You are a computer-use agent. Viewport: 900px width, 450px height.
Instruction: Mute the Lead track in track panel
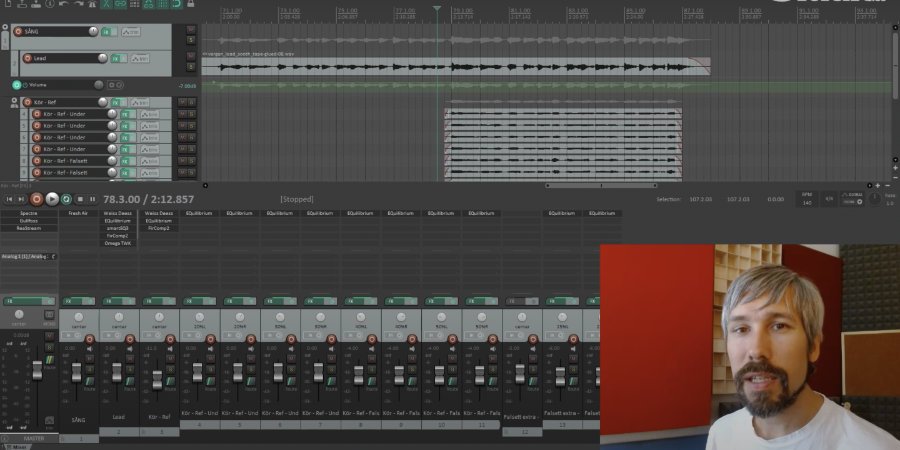[191, 56]
